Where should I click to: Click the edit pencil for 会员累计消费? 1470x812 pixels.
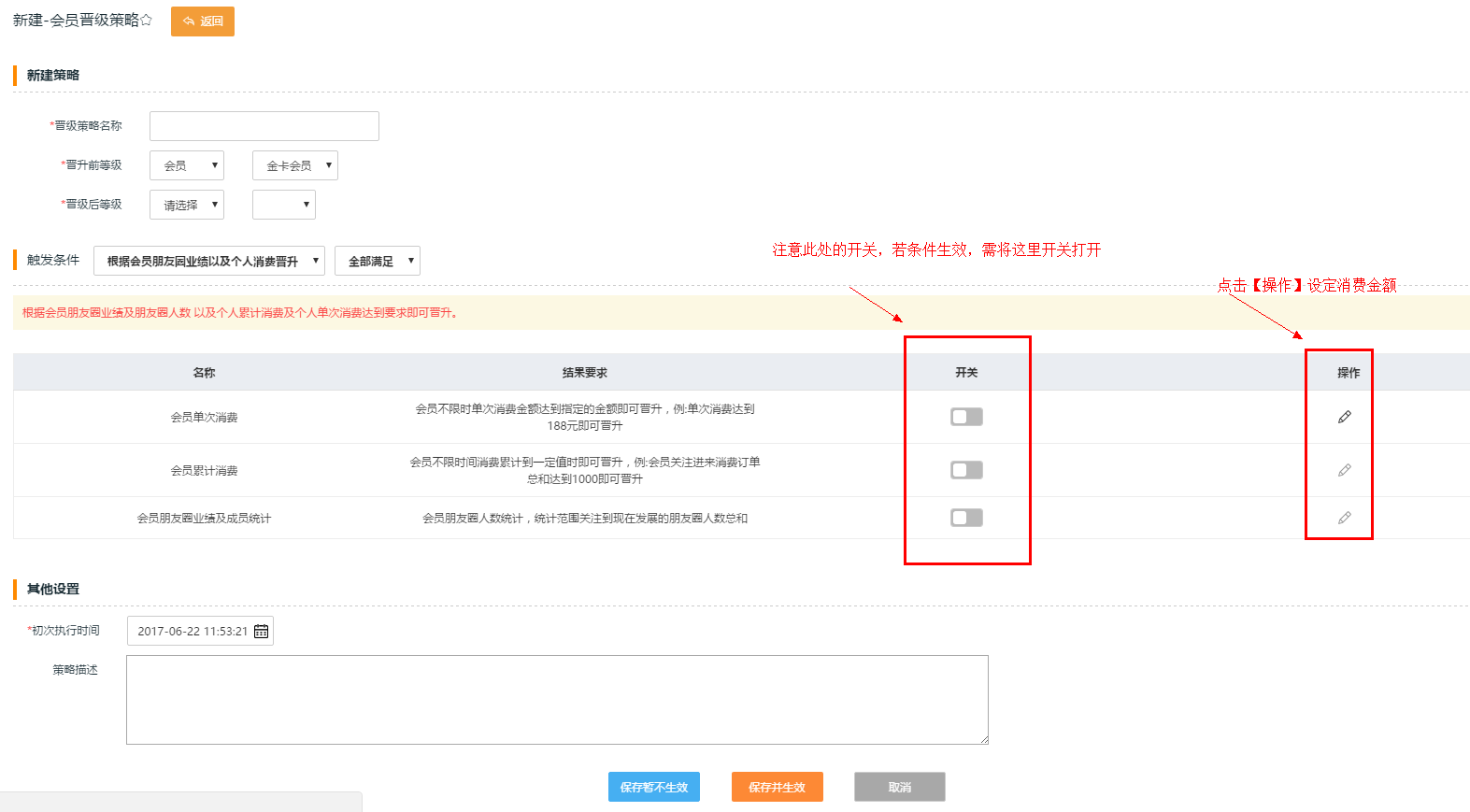point(1344,470)
